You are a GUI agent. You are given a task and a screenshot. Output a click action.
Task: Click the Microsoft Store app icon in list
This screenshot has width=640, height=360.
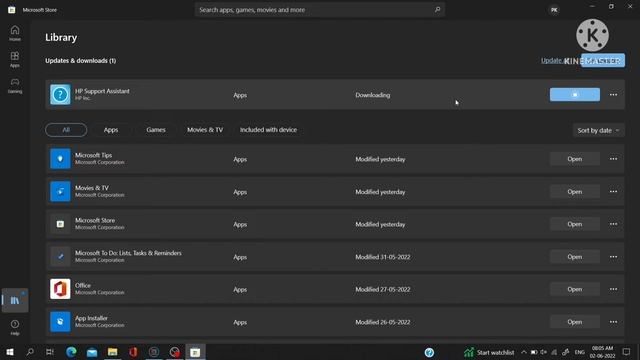tap(60, 224)
